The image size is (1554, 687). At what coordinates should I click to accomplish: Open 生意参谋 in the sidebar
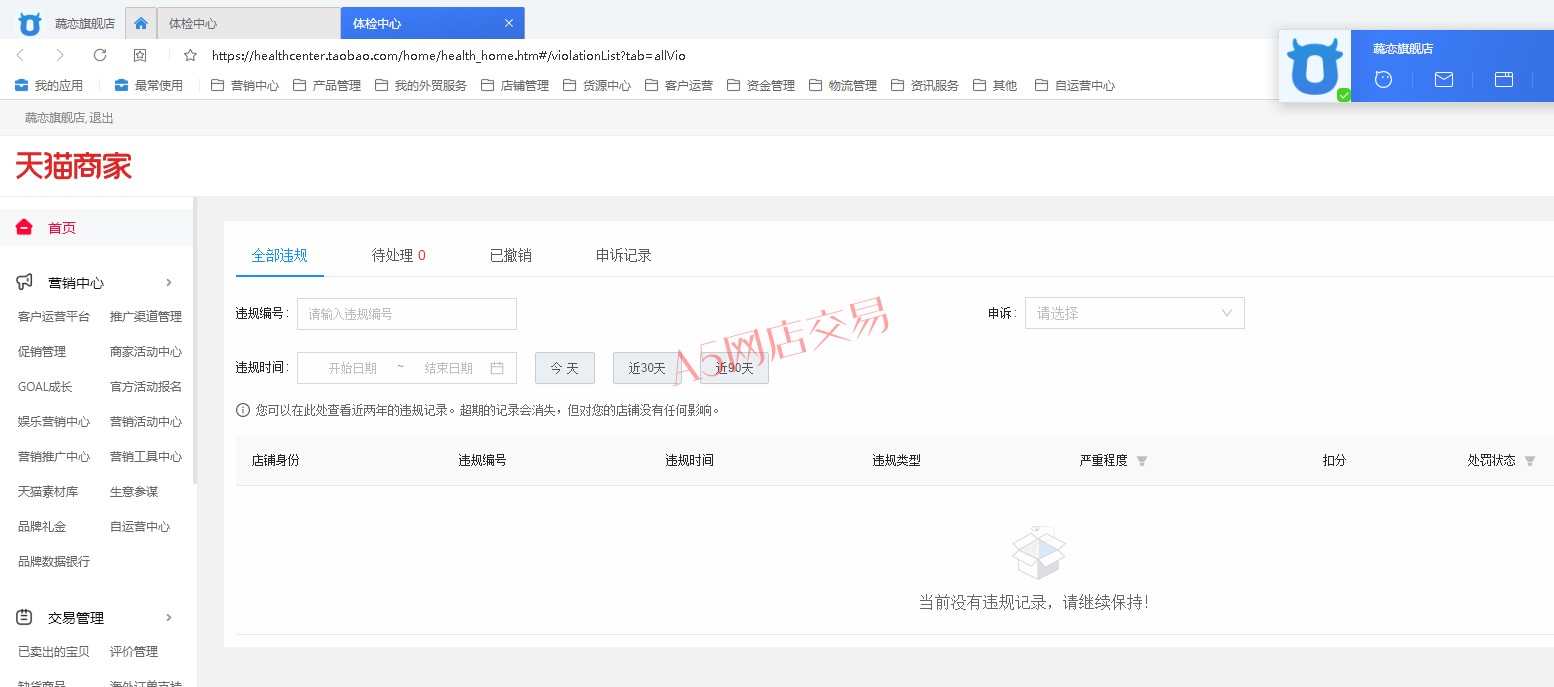pyautogui.click(x=134, y=492)
